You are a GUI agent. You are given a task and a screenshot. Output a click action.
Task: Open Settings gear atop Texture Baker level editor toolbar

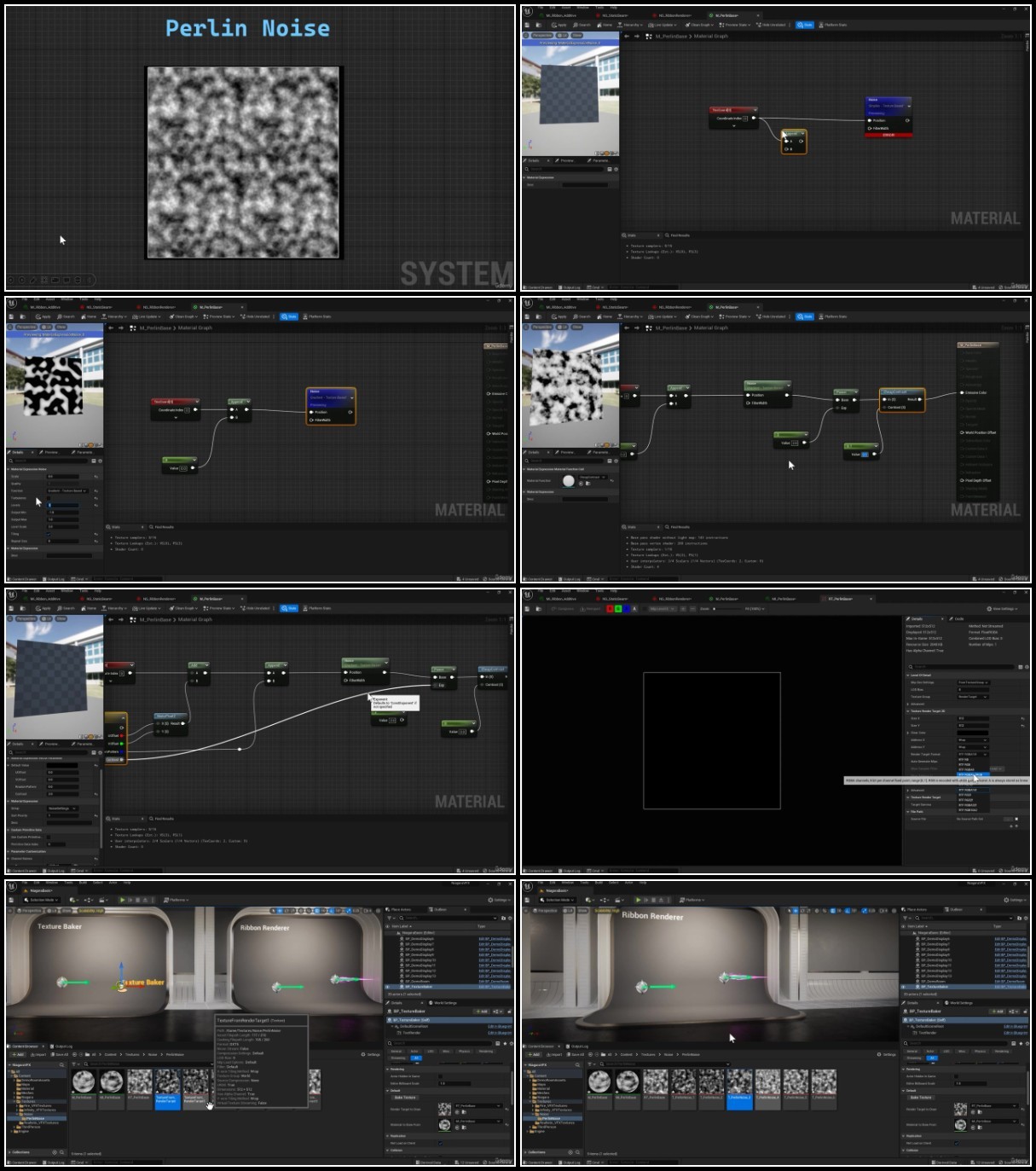click(x=499, y=900)
